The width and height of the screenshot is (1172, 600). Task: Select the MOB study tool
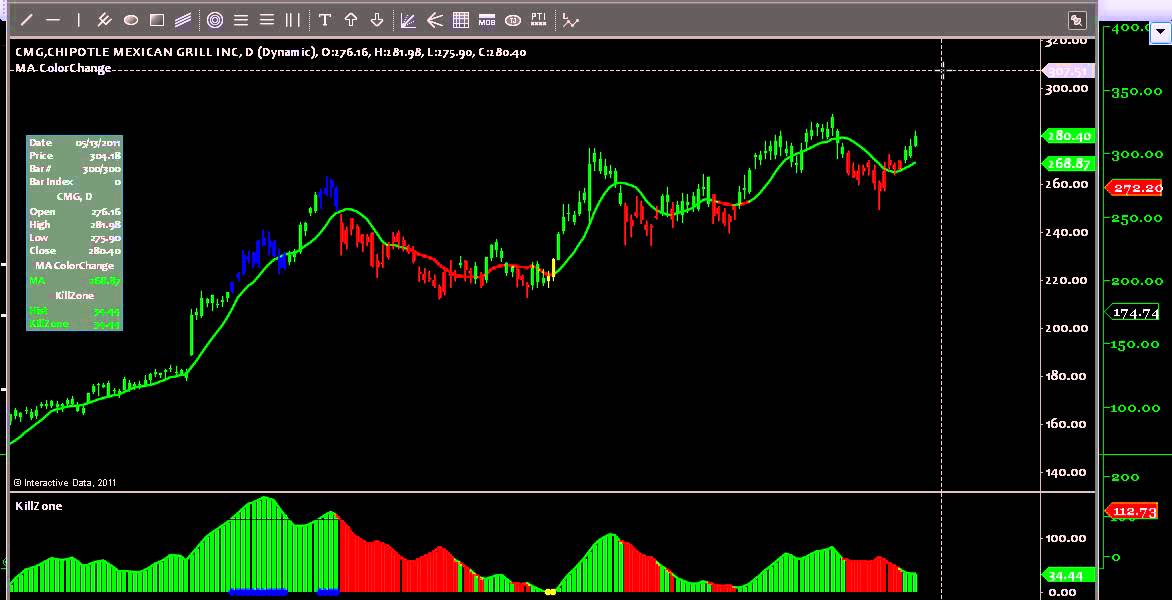pos(487,20)
